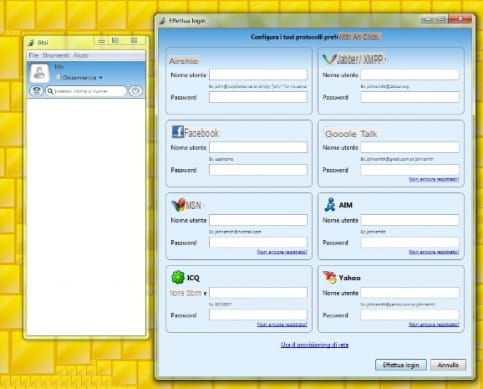This screenshot has width=483, height=389.
Task: Click the Effettua login button
Action: point(401,365)
